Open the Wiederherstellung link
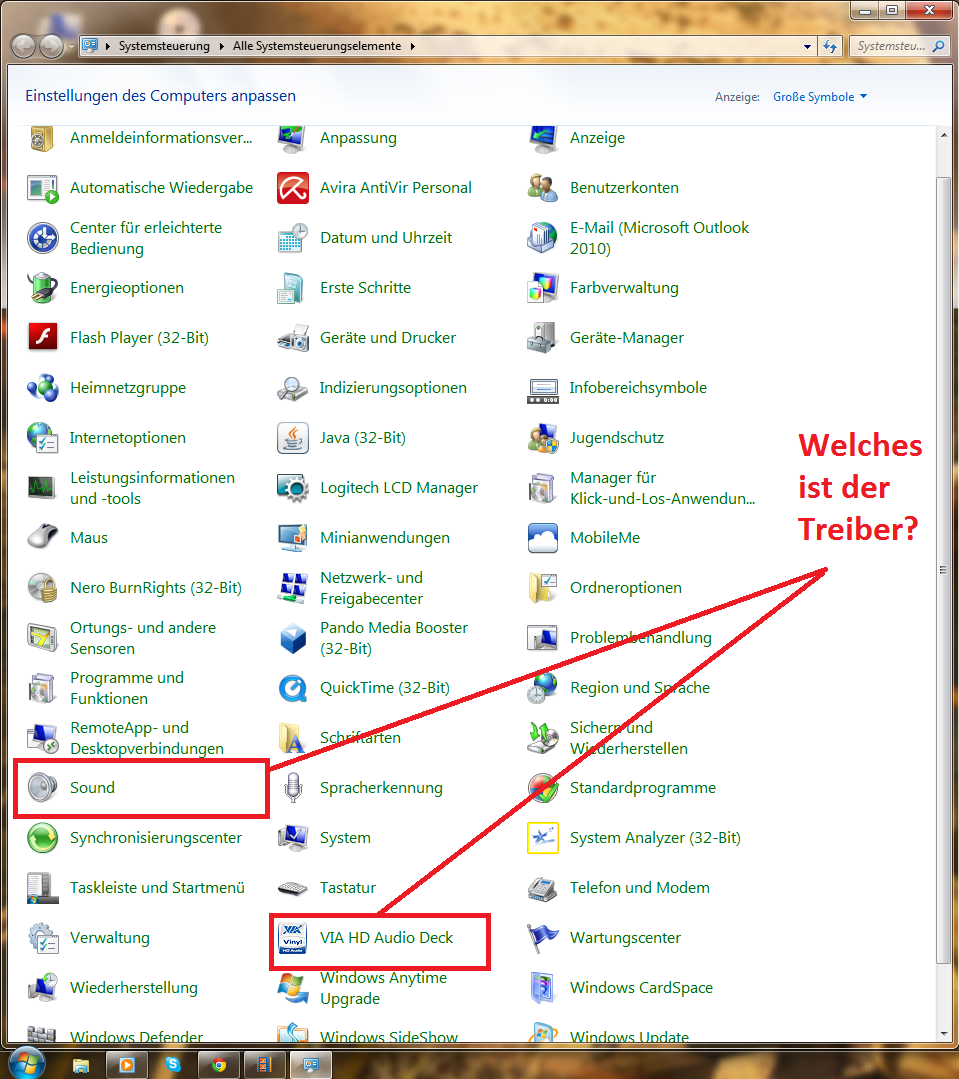The width and height of the screenshot is (959, 1079). (134, 987)
